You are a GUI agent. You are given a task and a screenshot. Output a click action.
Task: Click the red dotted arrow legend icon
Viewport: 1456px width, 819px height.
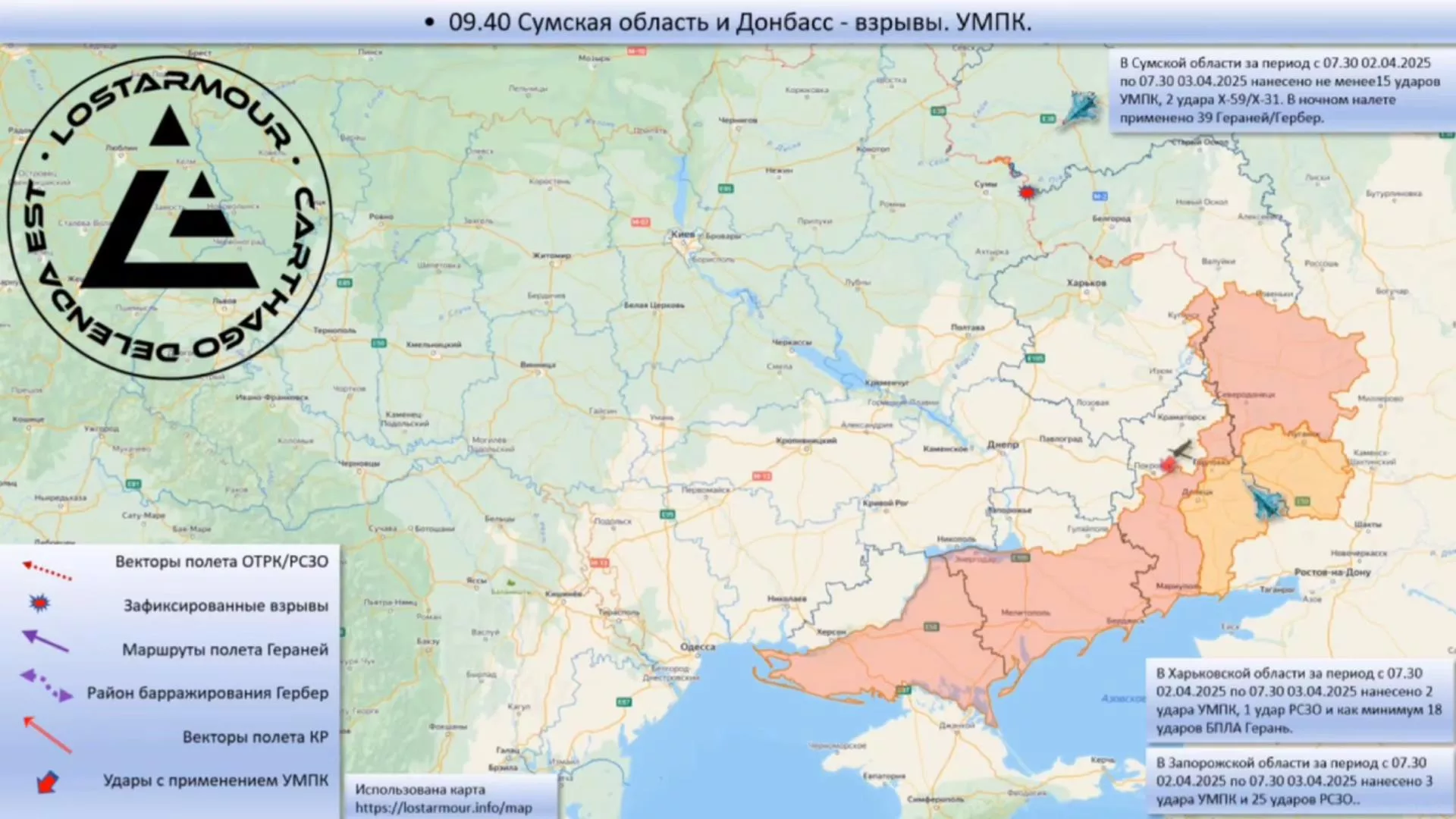tap(47, 570)
